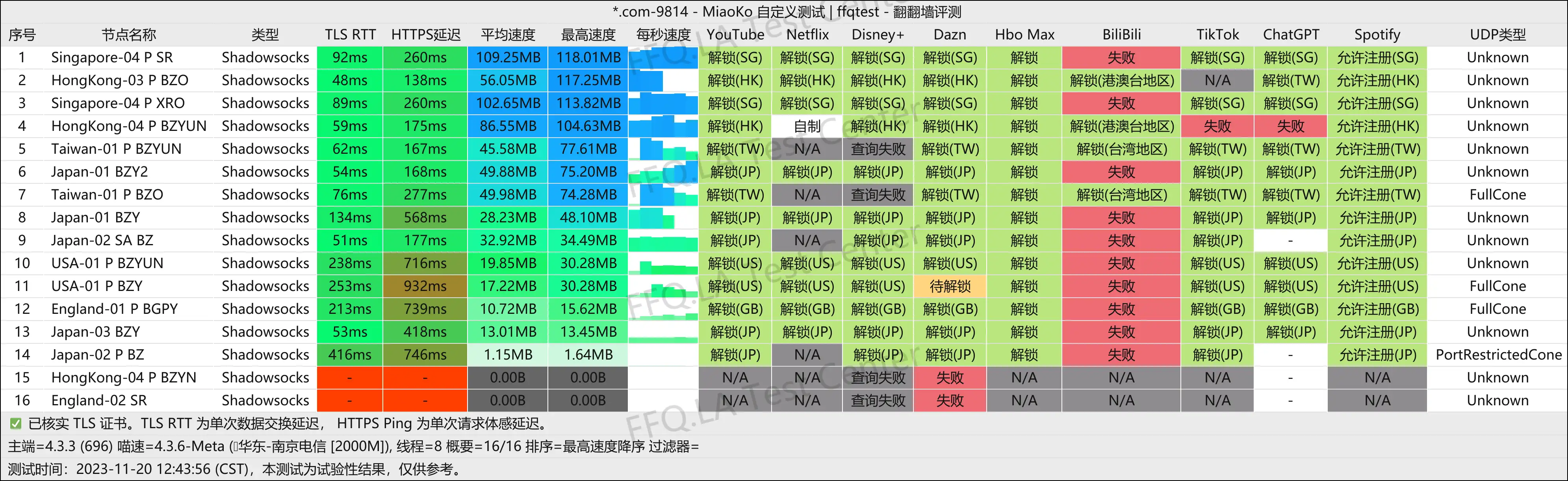
Task: Click the 节点名称 column header
Action: [128, 35]
